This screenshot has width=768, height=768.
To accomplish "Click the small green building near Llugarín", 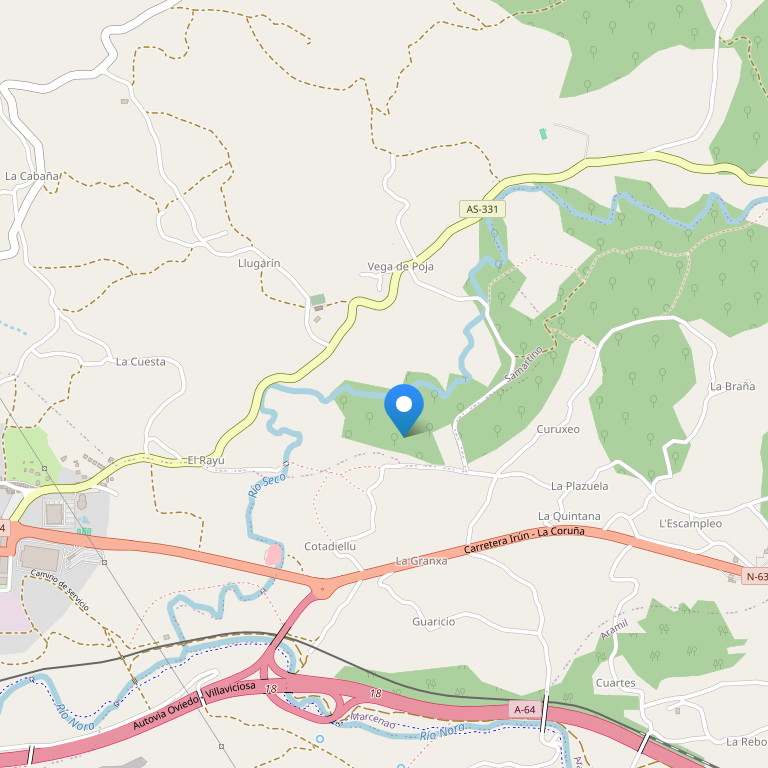I will coord(318,299).
